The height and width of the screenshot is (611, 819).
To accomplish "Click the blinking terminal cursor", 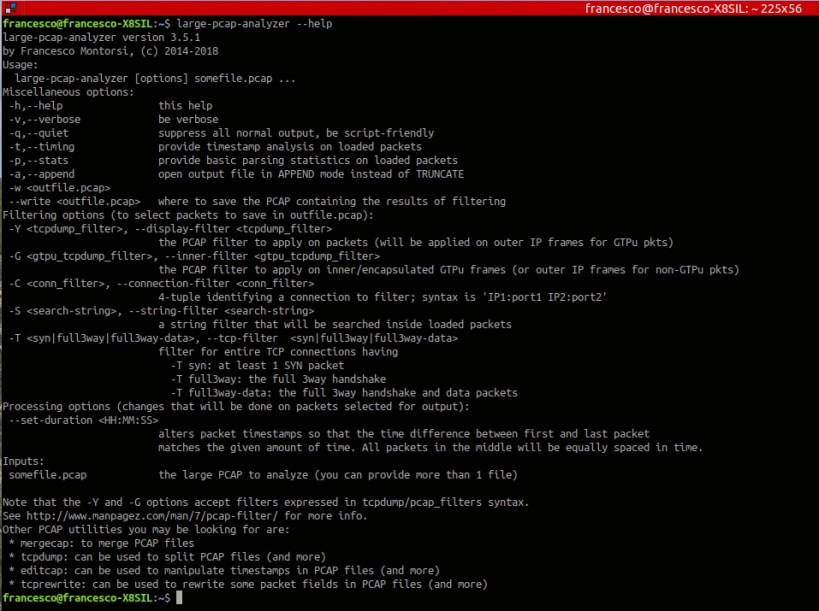I will click(180, 597).
